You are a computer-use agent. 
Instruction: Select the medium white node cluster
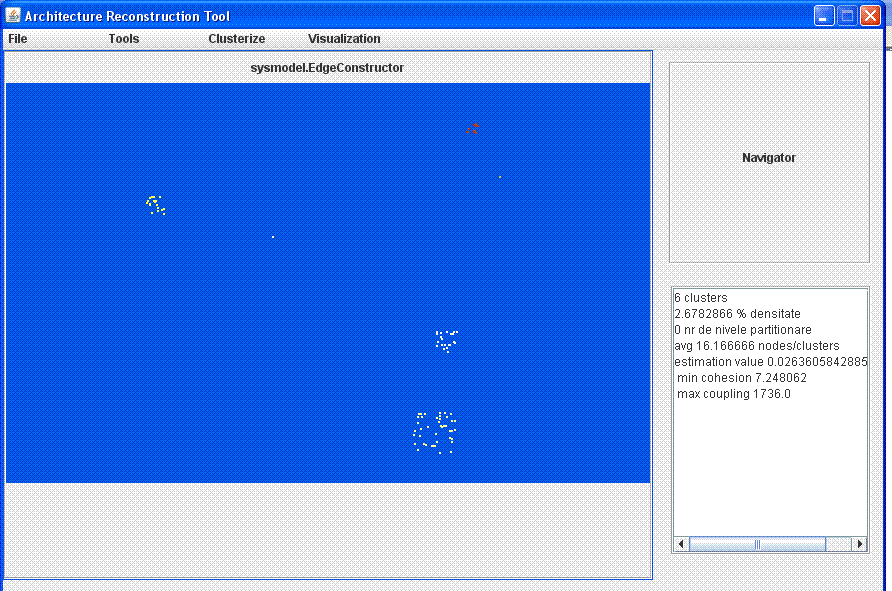pyautogui.click(x=446, y=340)
